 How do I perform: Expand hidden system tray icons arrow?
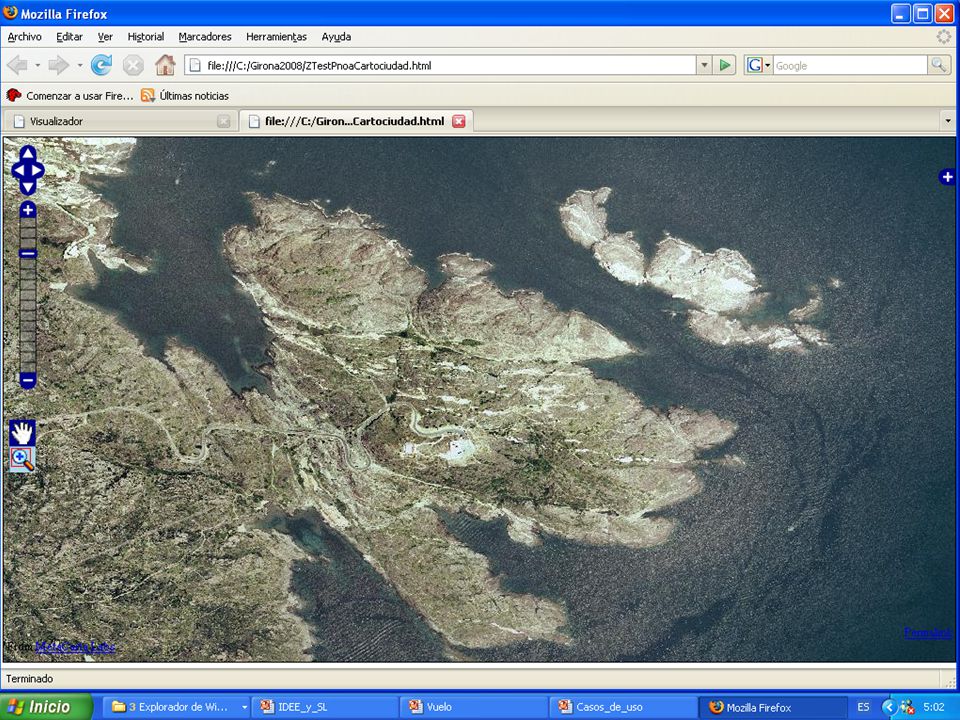pyautogui.click(x=889, y=707)
